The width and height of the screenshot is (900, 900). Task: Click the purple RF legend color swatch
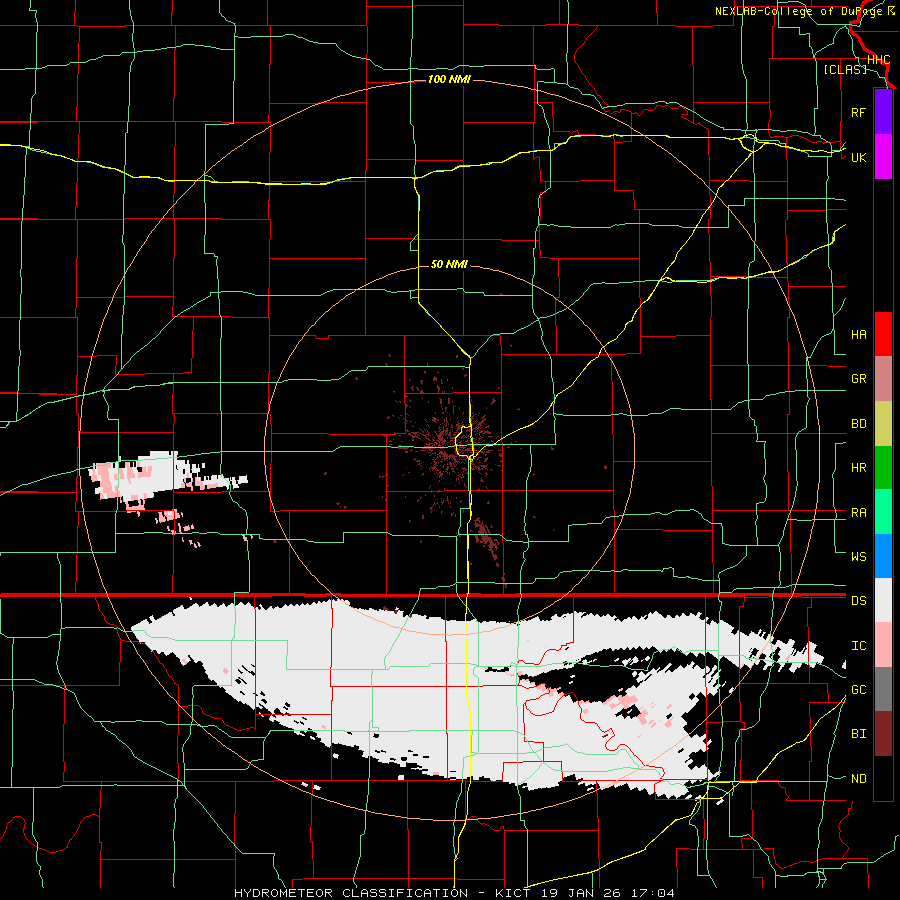click(x=883, y=112)
